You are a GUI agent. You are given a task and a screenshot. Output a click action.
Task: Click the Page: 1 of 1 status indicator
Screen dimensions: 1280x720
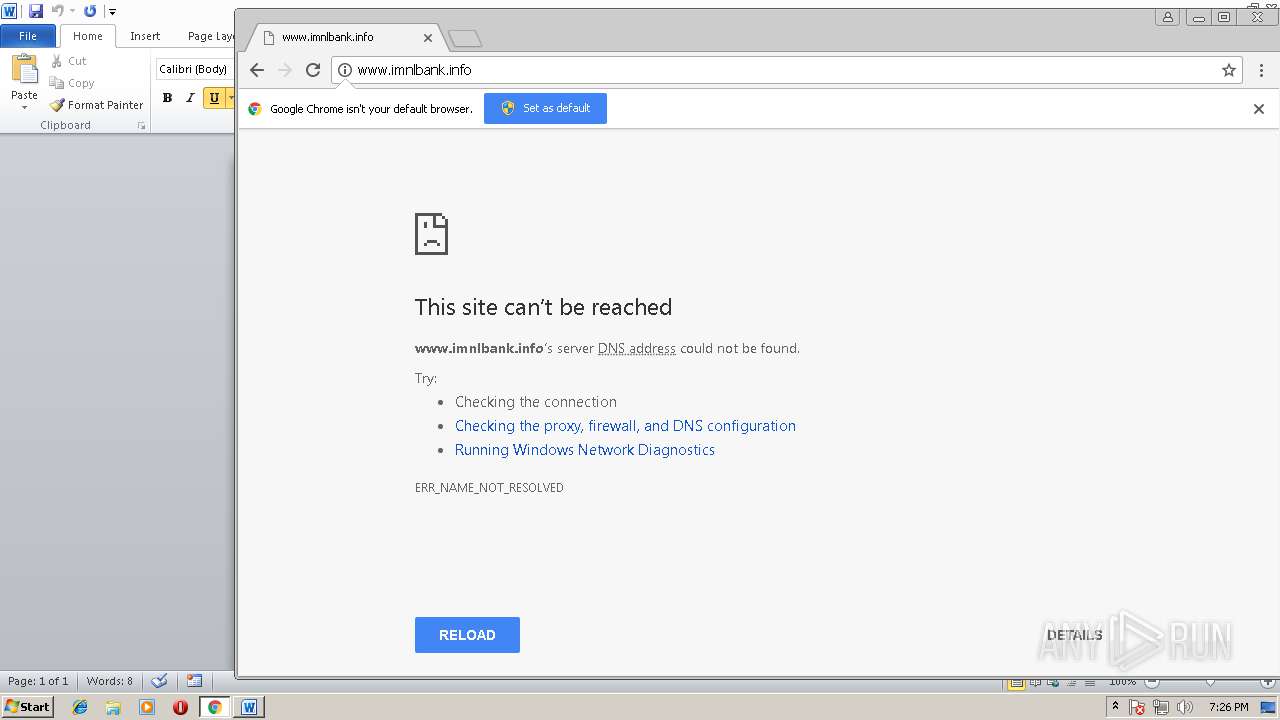[38, 681]
